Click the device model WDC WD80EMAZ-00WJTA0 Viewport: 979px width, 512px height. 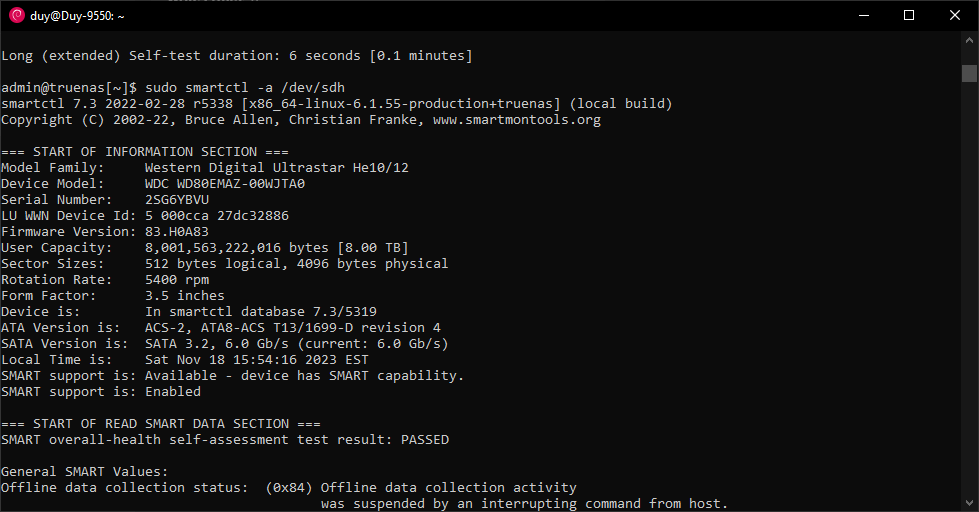click(x=225, y=184)
